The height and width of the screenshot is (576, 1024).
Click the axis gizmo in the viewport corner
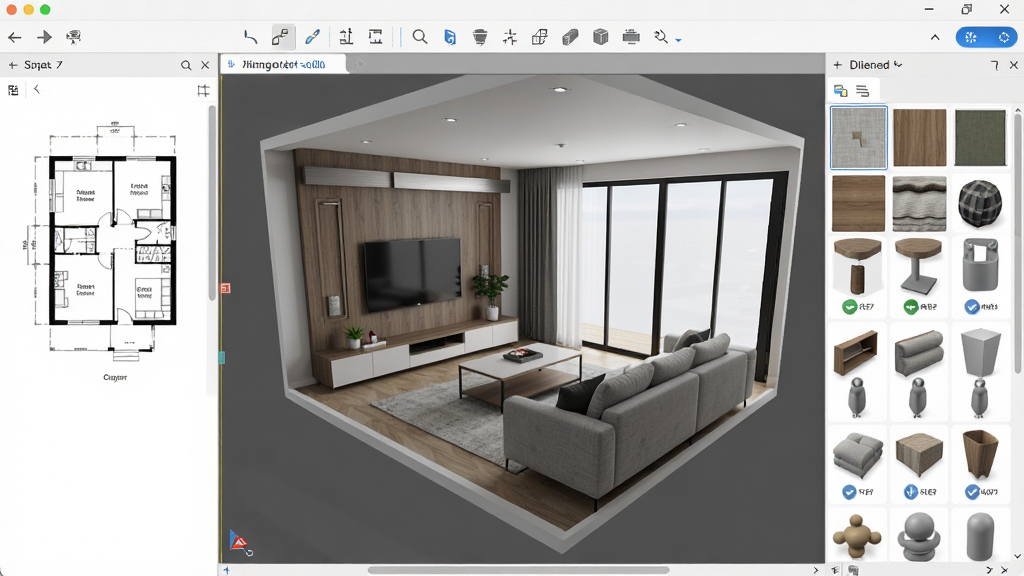point(240,543)
